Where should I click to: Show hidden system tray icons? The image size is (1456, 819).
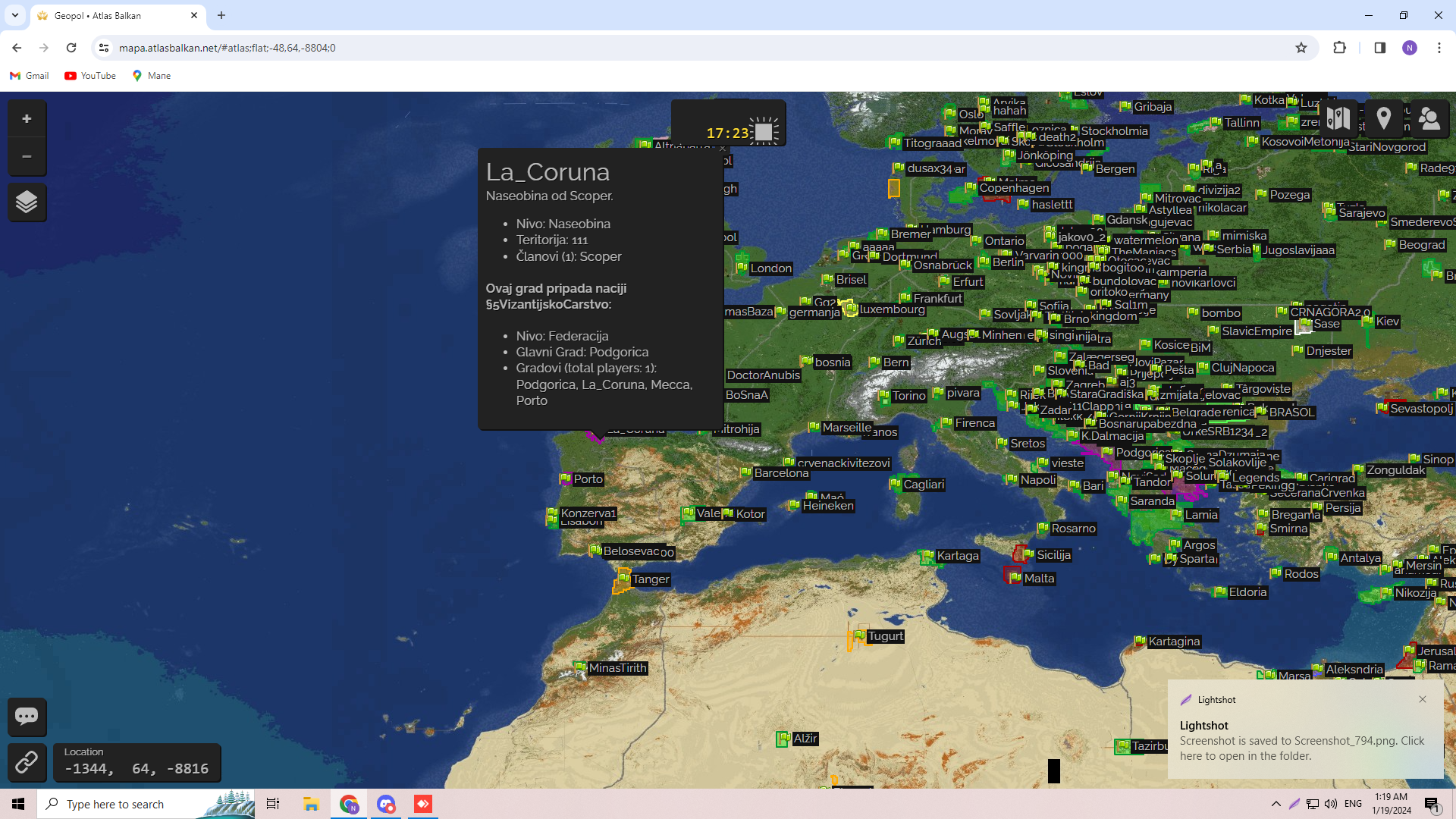[x=1276, y=804]
